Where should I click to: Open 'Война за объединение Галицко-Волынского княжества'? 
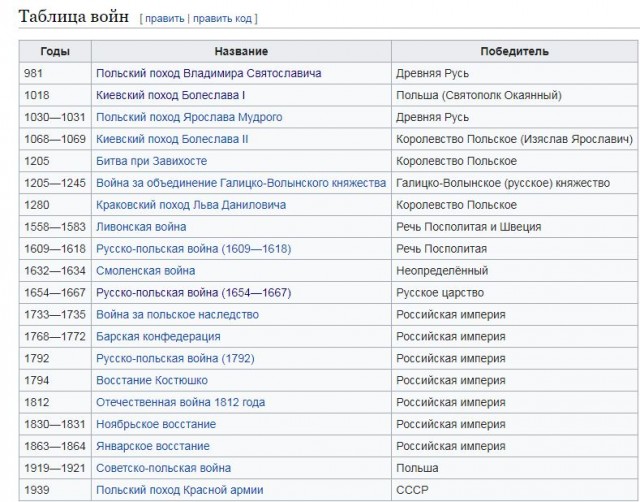[241, 183]
